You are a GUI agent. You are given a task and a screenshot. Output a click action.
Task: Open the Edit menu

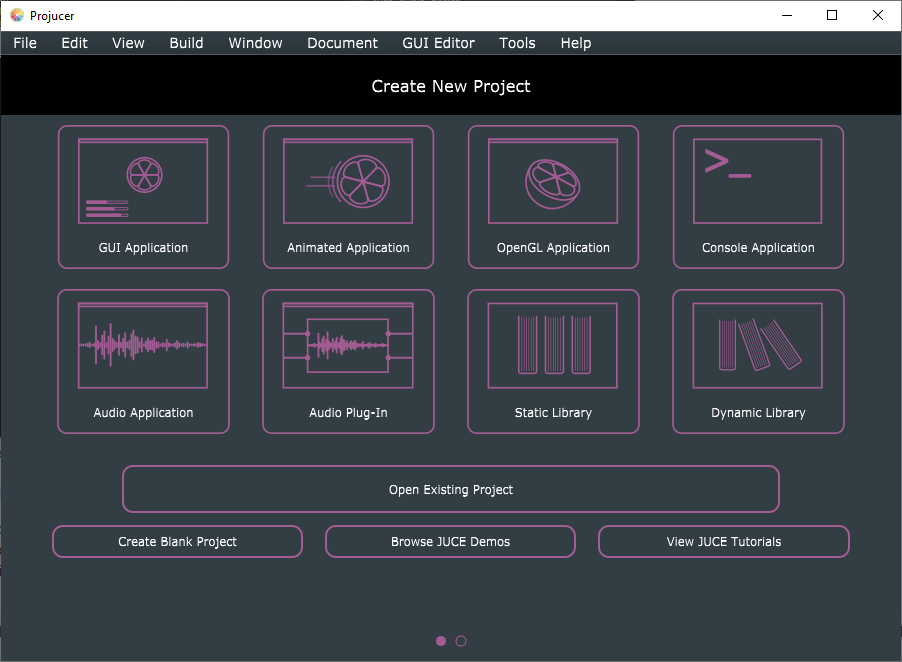point(74,43)
